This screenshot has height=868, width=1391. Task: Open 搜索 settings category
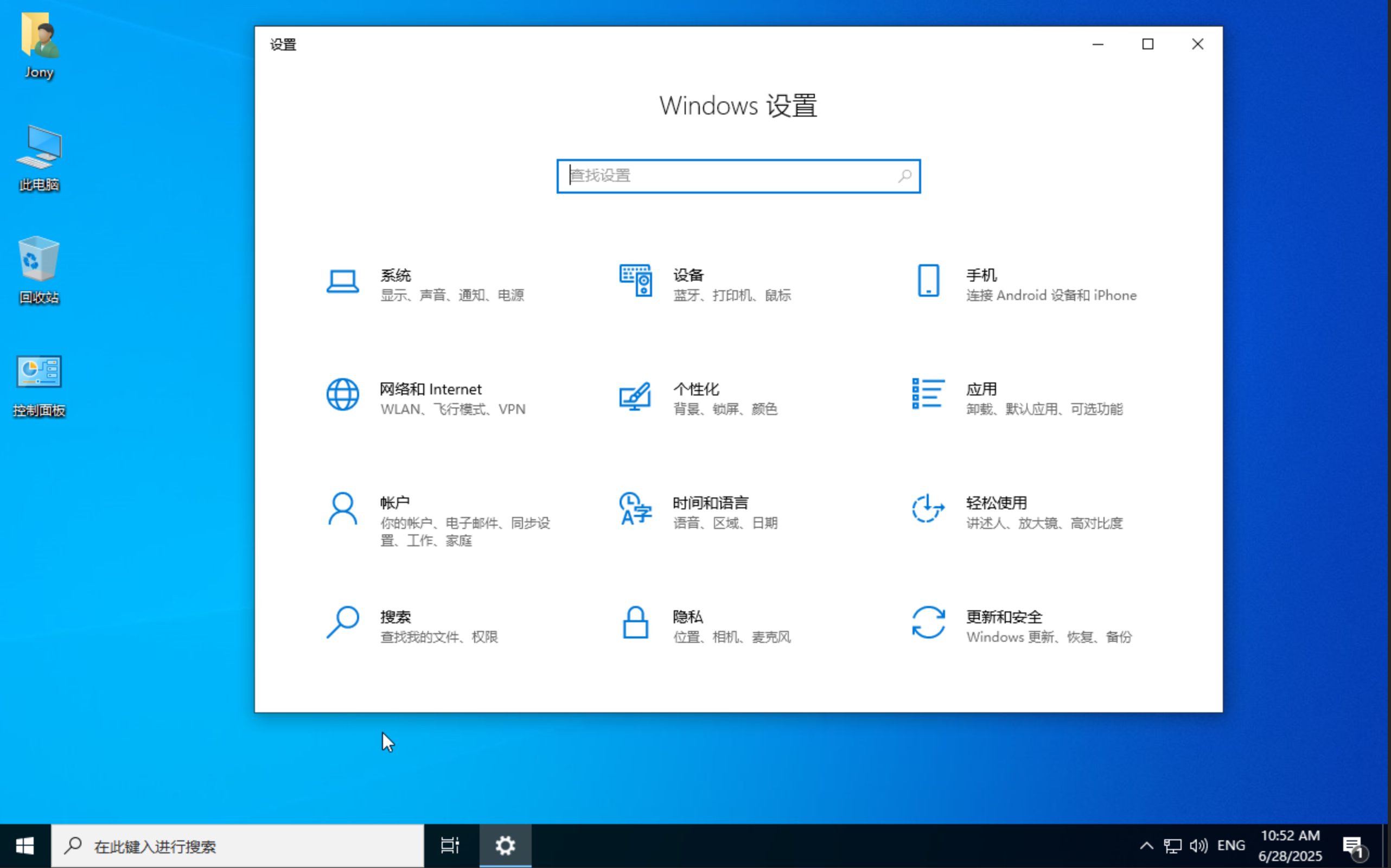[425, 626]
